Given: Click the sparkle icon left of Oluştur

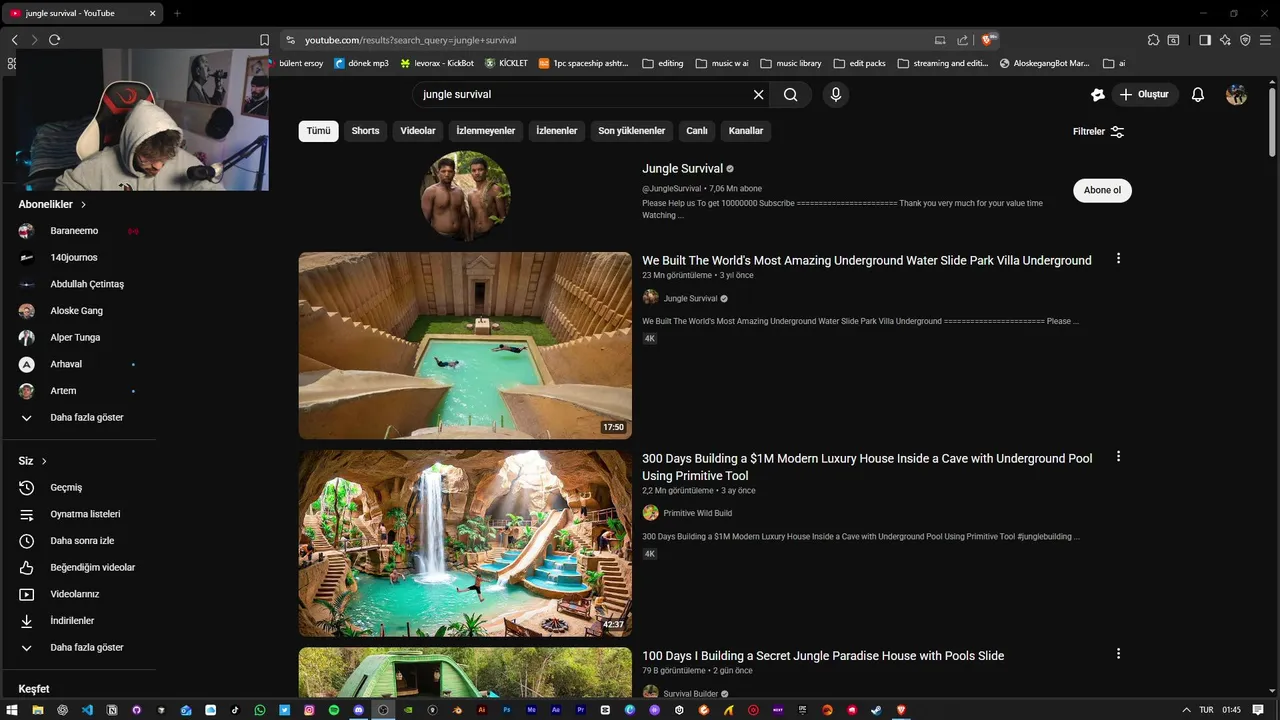Looking at the screenshot, I should pyautogui.click(x=1098, y=94).
